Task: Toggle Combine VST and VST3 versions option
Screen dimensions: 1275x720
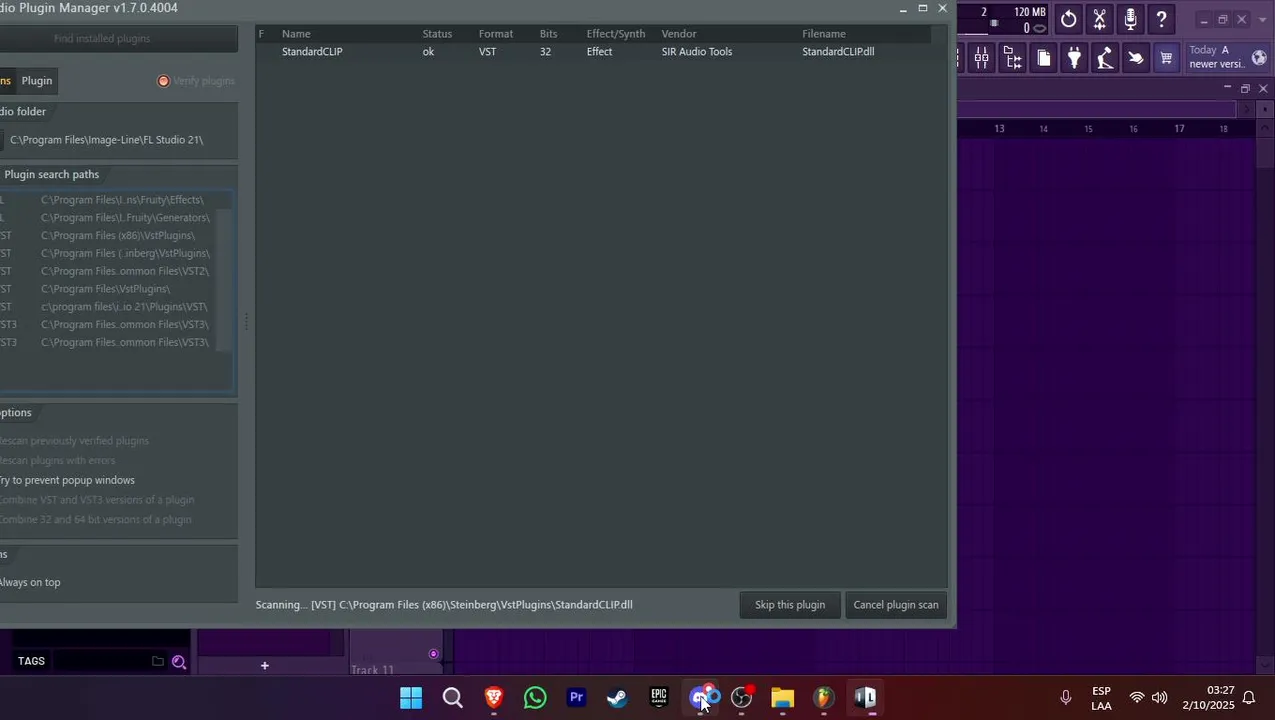Action: pyautogui.click(x=97, y=500)
